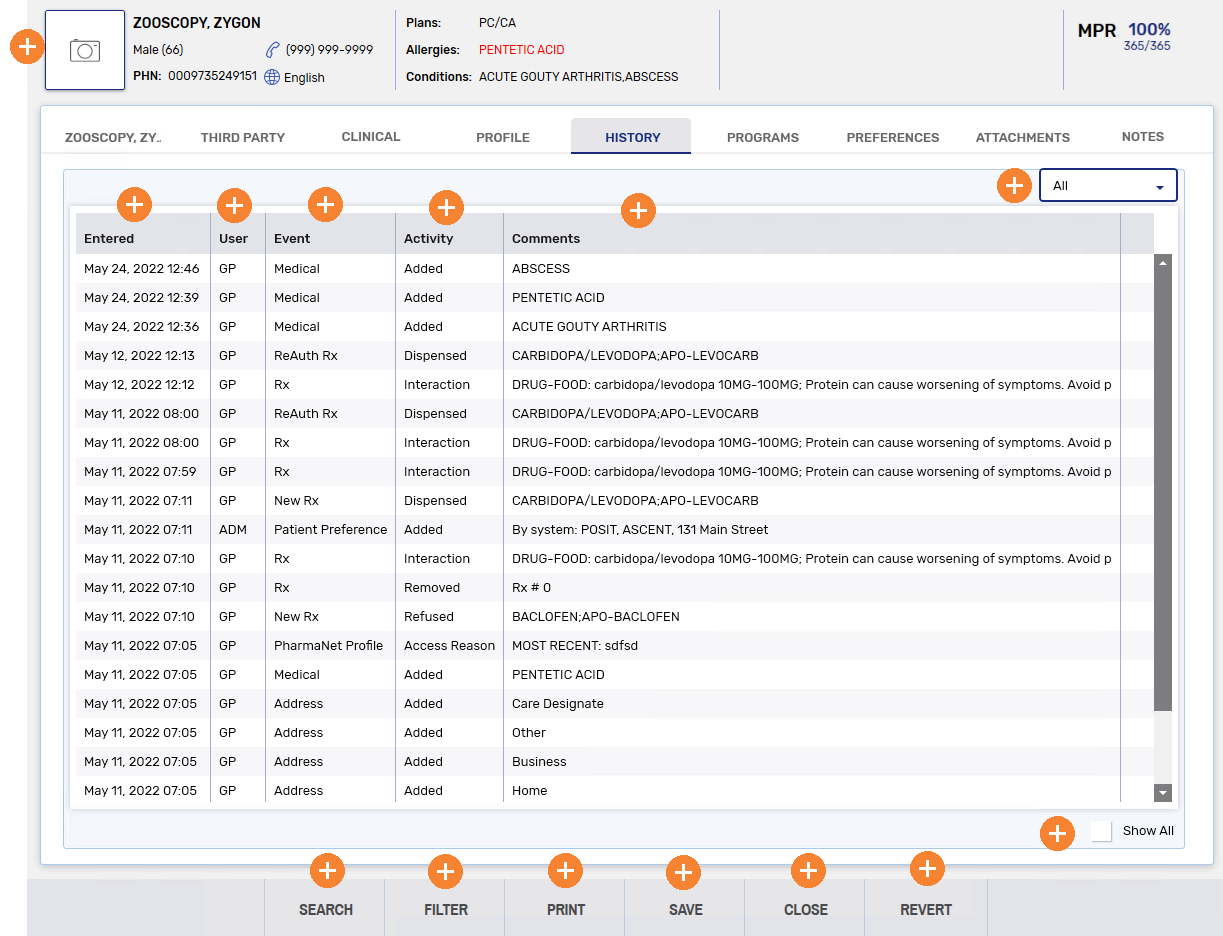
Task: Click the patient photo camera icon
Action: click(85, 51)
